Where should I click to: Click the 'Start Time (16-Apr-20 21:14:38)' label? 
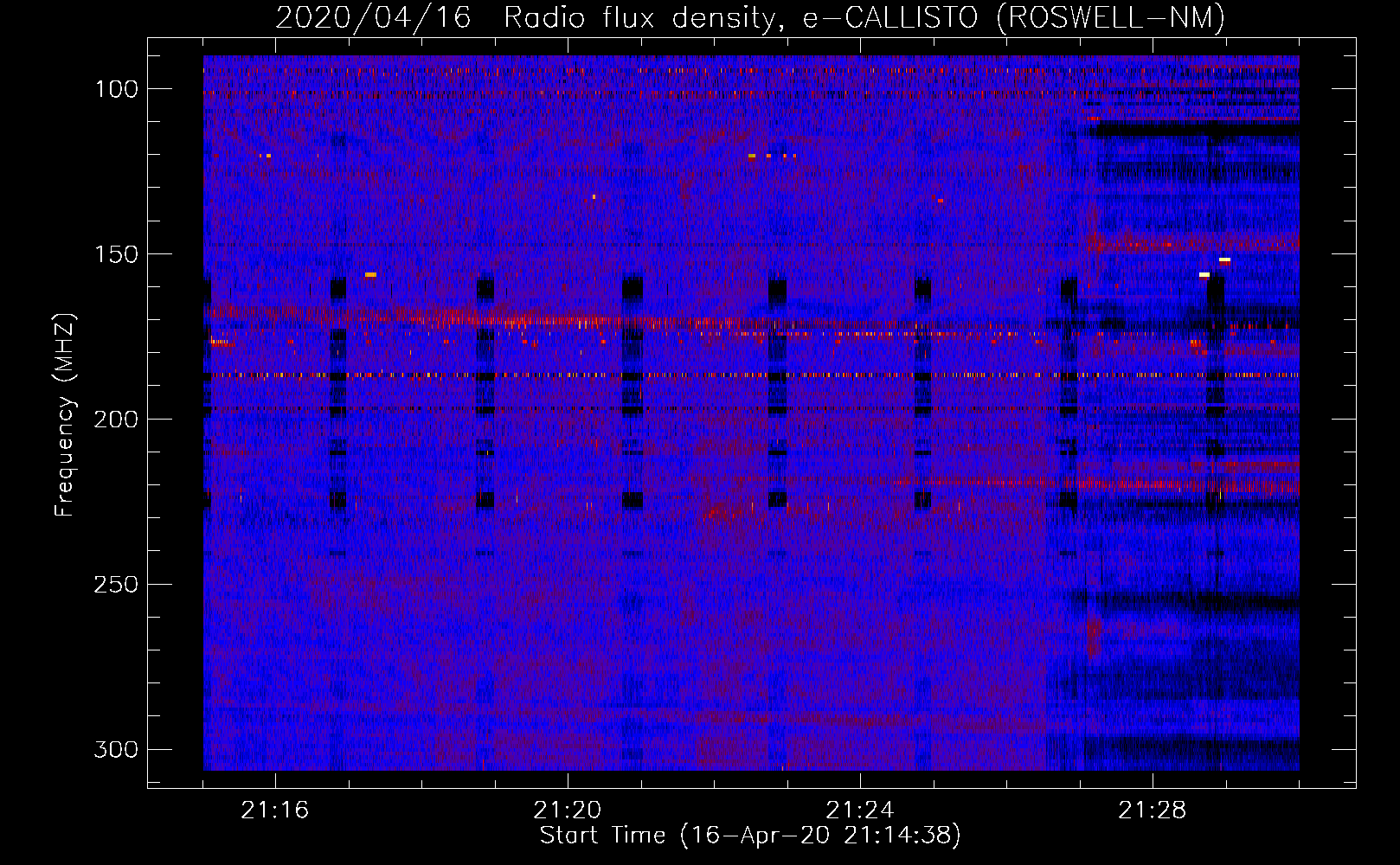[750, 836]
